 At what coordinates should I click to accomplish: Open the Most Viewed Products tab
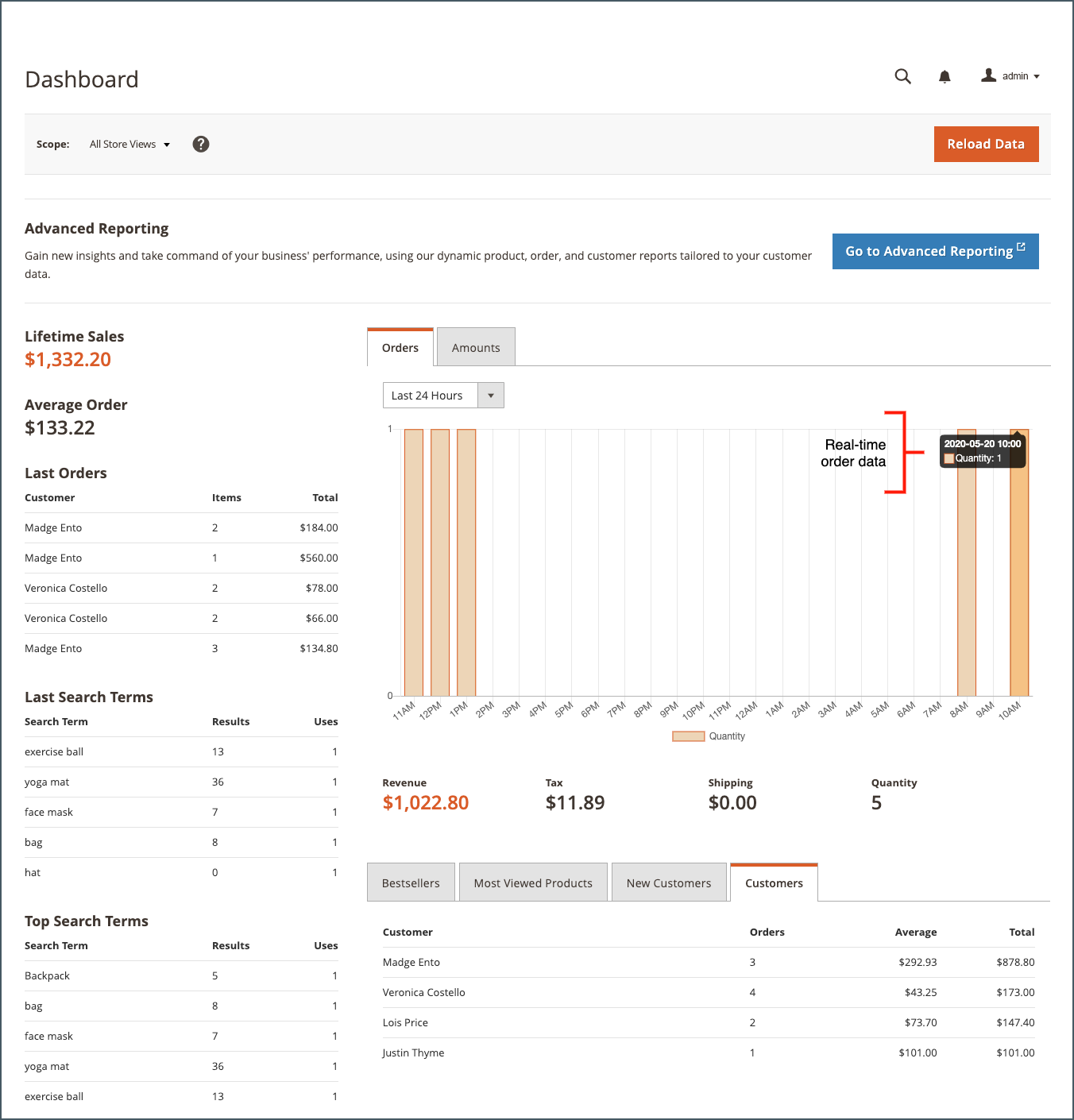tap(533, 882)
